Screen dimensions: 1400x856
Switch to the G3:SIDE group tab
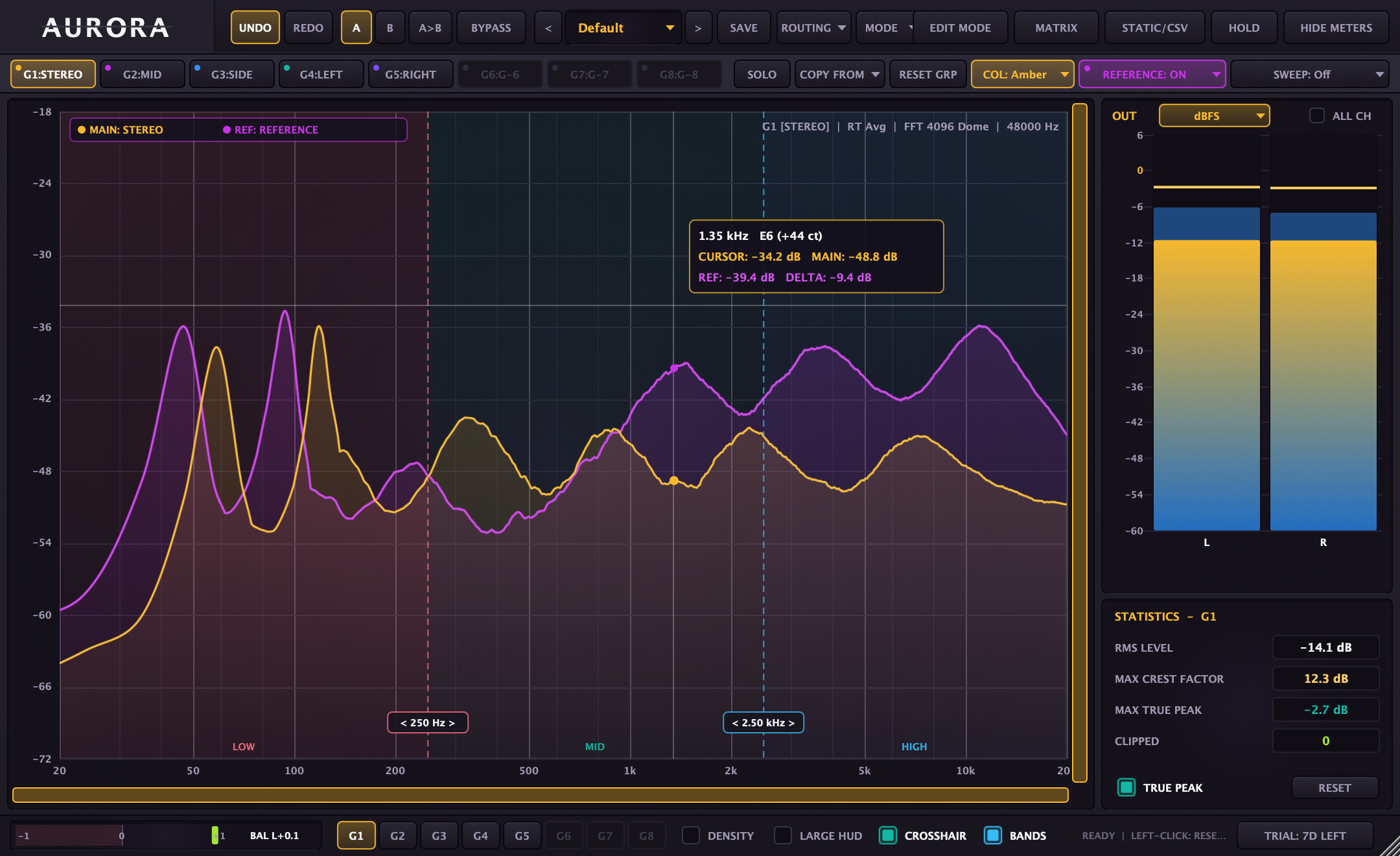tap(232, 75)
